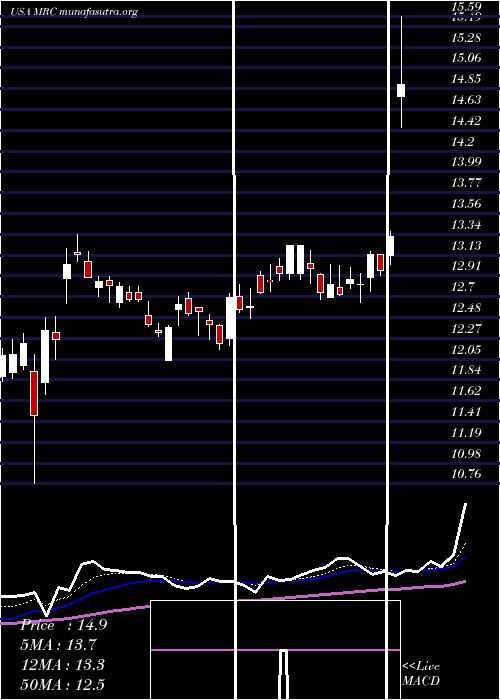Click the 'Price : 14.9' legend text
This screenshot has height=700, width=500.
click(x=63, y=625)
